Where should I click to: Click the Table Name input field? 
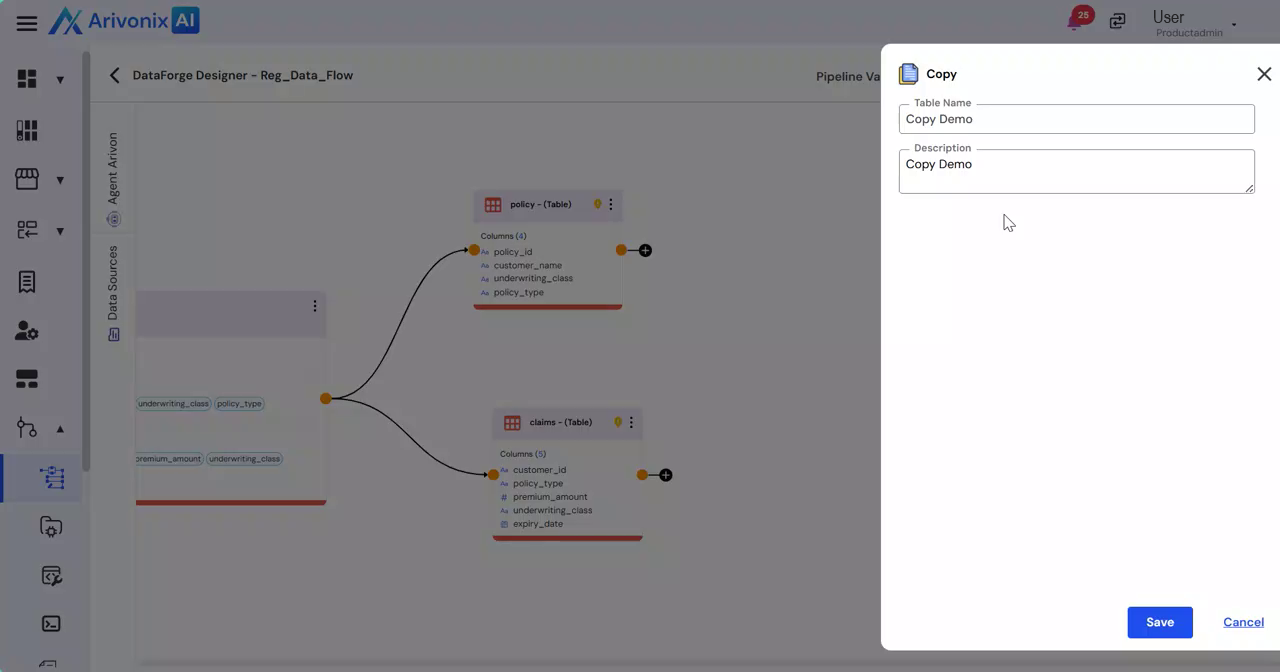(x=1076, y=119)
